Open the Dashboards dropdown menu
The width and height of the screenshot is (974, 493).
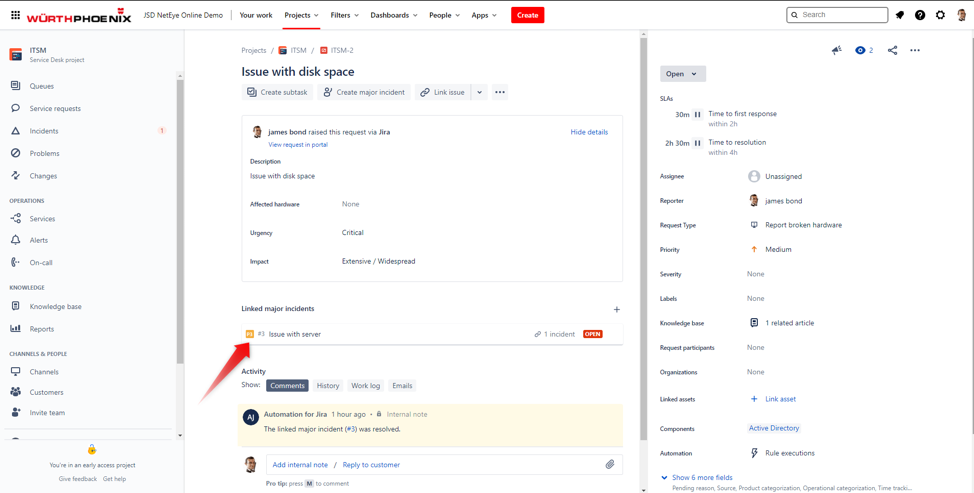point(394,15)
